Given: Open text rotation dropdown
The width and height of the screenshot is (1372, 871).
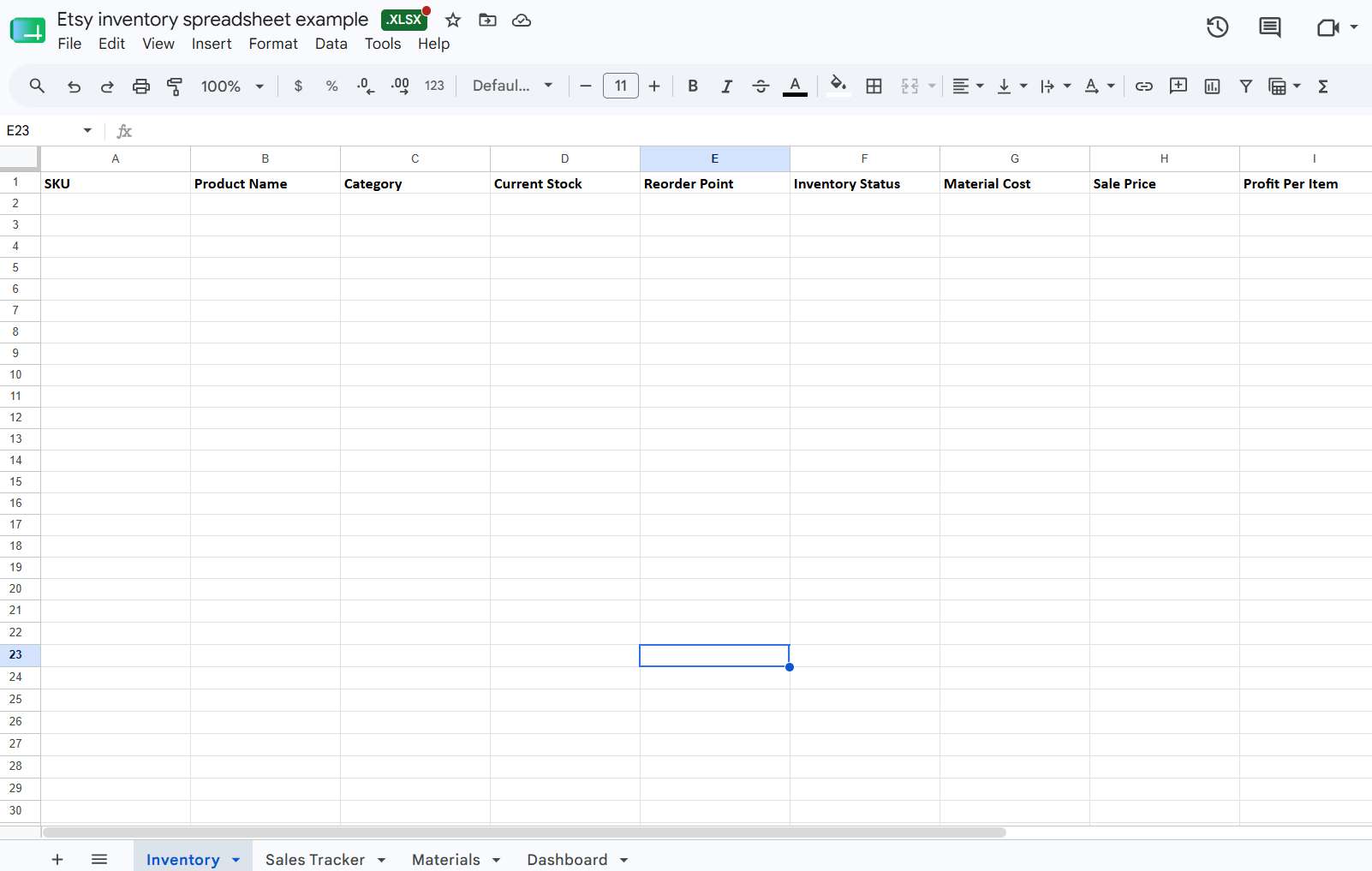Looking at the screenshot, I should point(1099,86).
